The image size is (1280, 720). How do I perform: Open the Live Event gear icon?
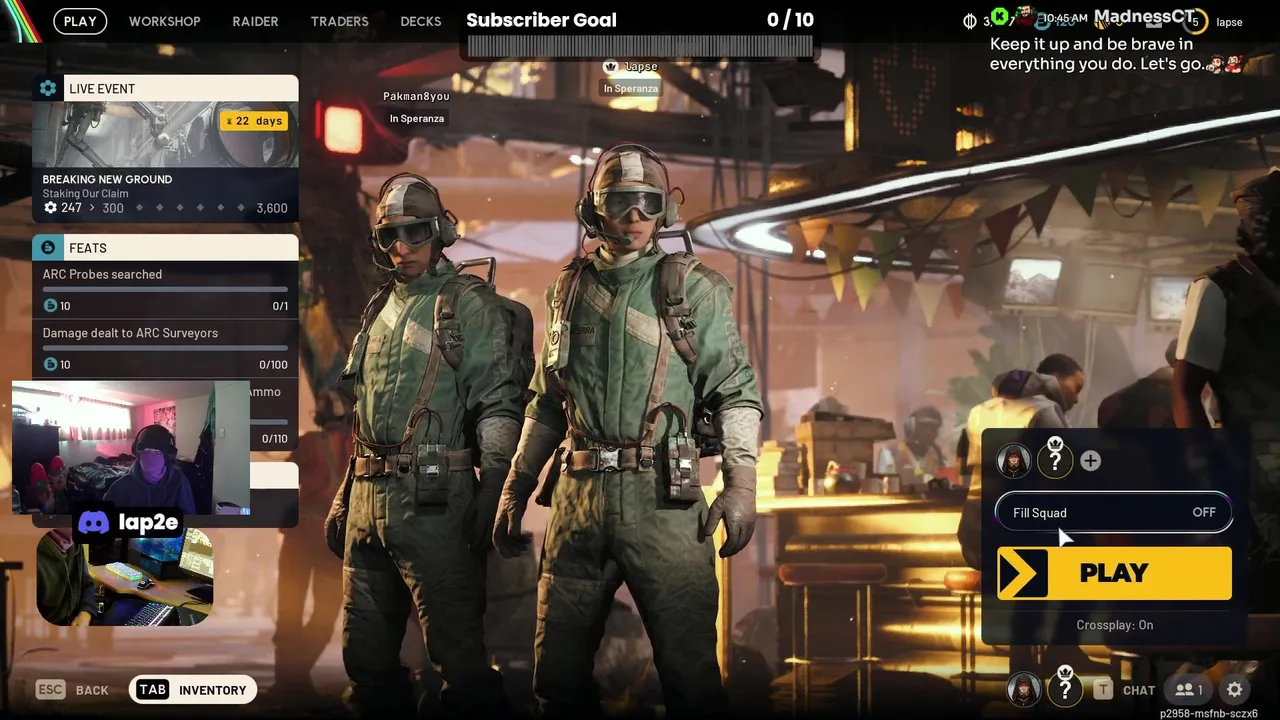point(48,88)
